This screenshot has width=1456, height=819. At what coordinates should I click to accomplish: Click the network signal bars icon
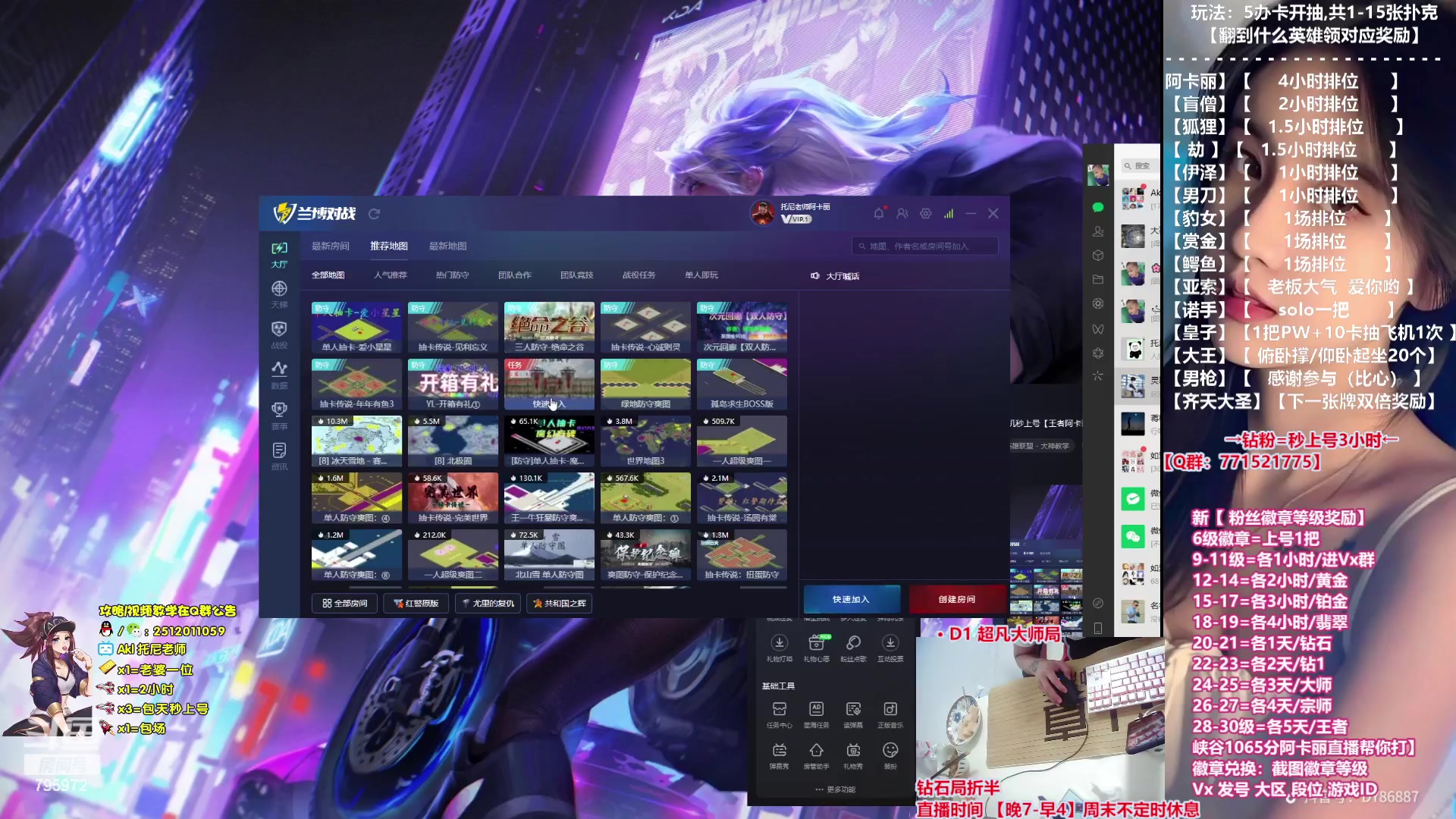coord(949,214)
